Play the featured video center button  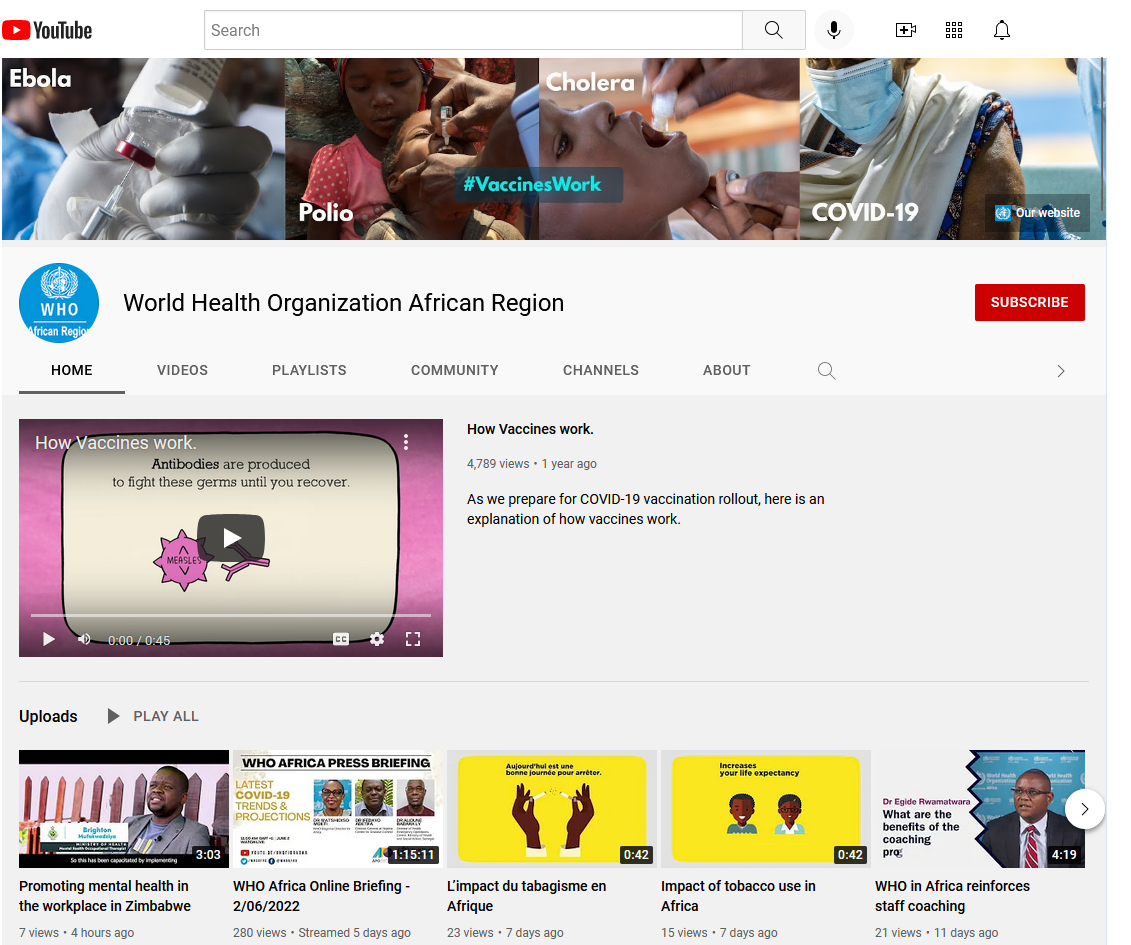(x=231, y=537)
